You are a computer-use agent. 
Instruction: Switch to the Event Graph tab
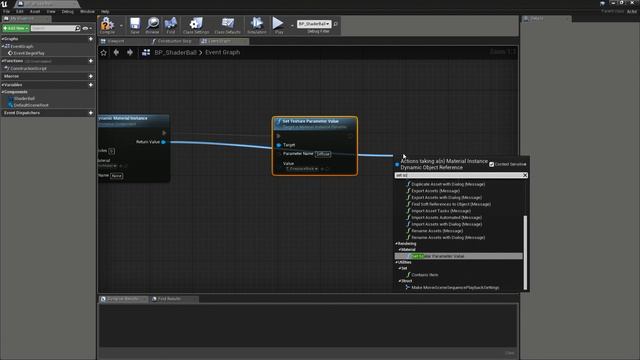tap(224, 41)
